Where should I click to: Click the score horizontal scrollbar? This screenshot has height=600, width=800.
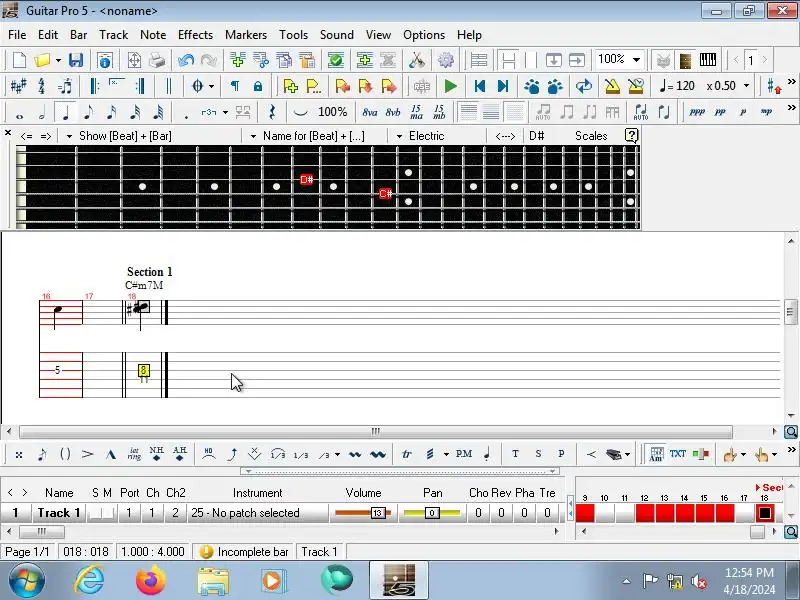(376, 432)
